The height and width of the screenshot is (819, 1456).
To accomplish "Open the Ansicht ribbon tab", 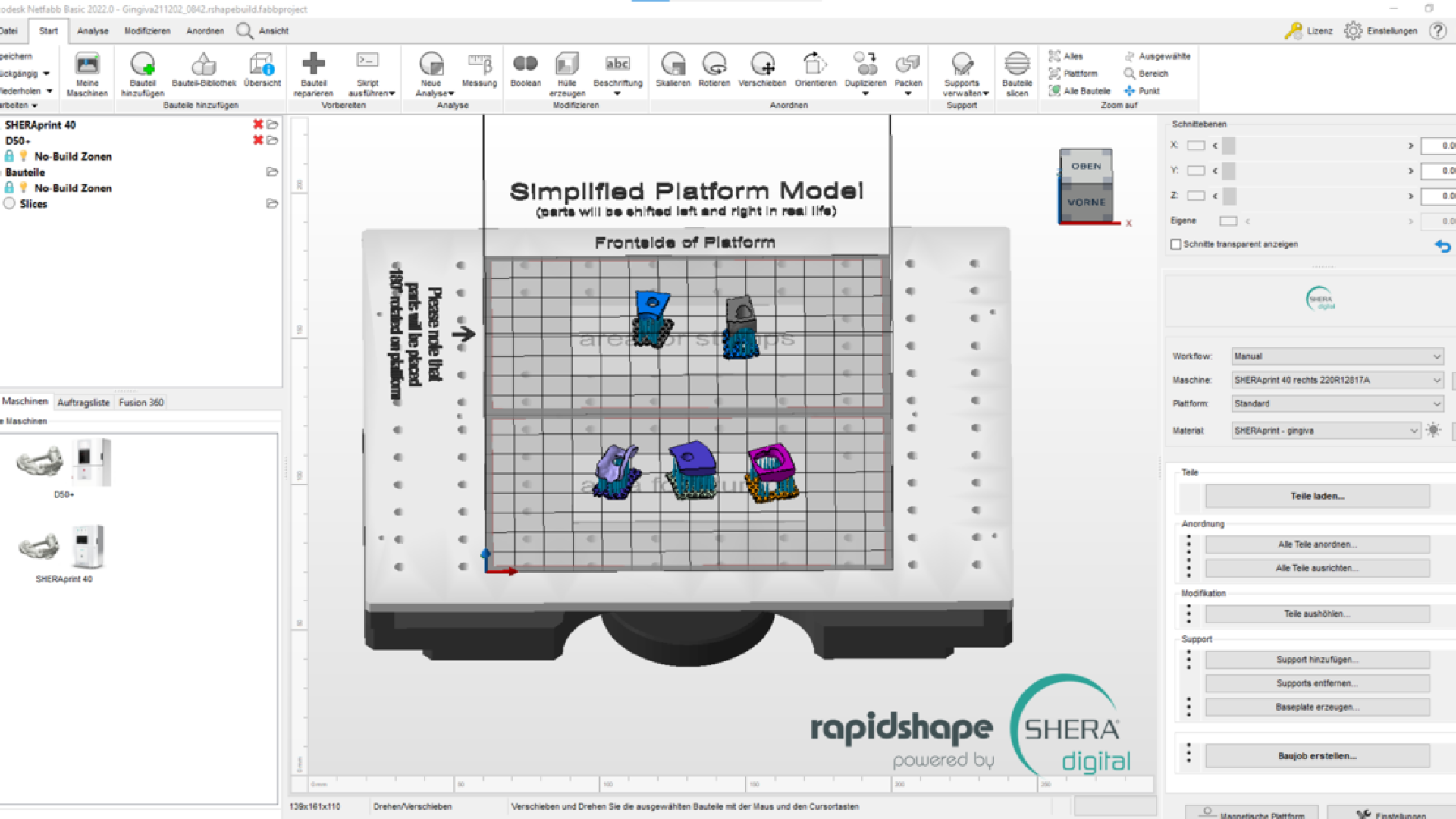I will click(274, 31).
